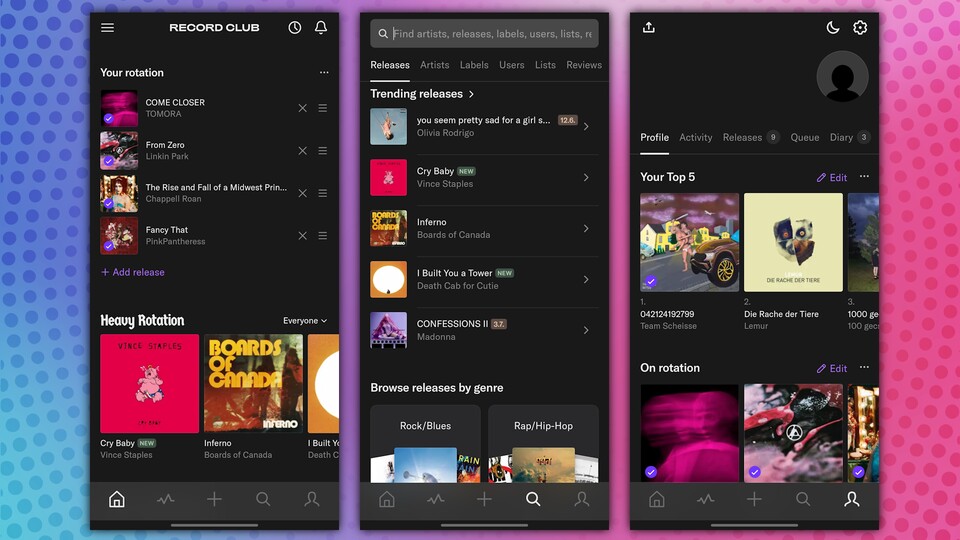Open the Olivia Rodrigo release chevron

[586, 127]
